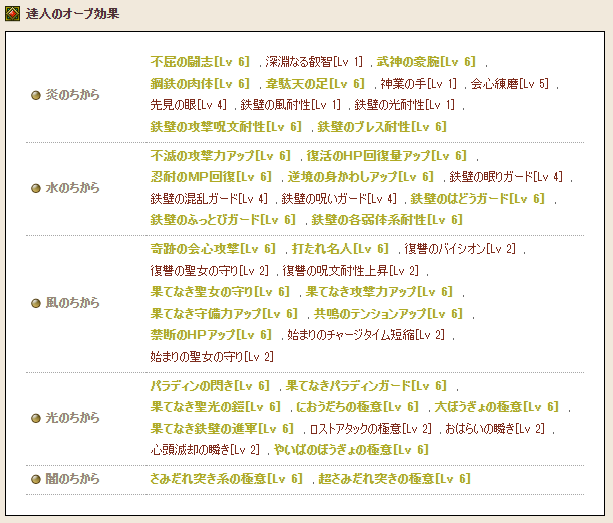613x523 pixels.
Task: Click 共鳴のテンションアップ[Lv 6]
Action: pyautogui.click(x=389, y=314)
